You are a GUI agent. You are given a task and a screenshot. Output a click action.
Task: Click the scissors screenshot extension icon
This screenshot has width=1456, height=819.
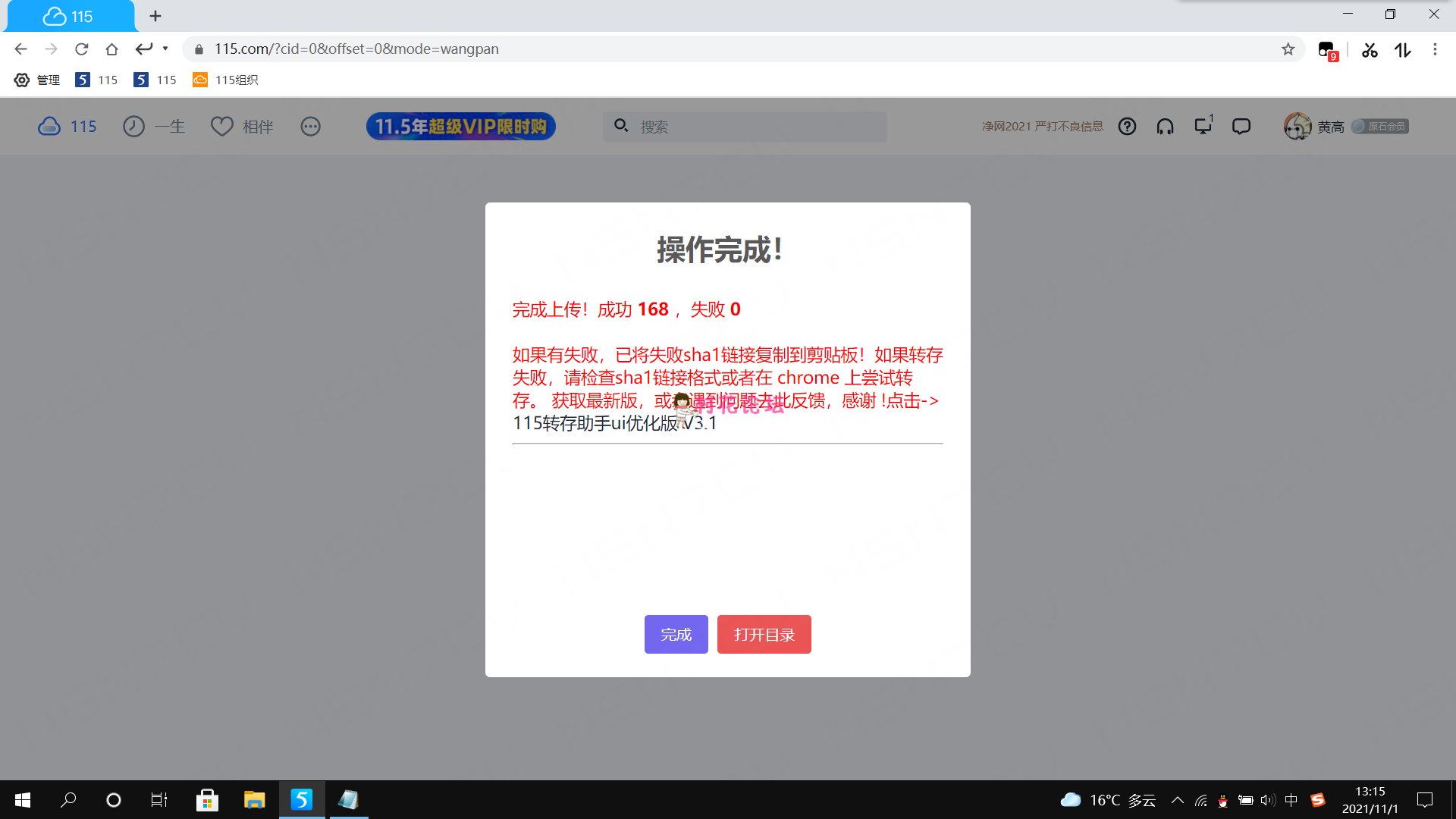(1370, 50)
